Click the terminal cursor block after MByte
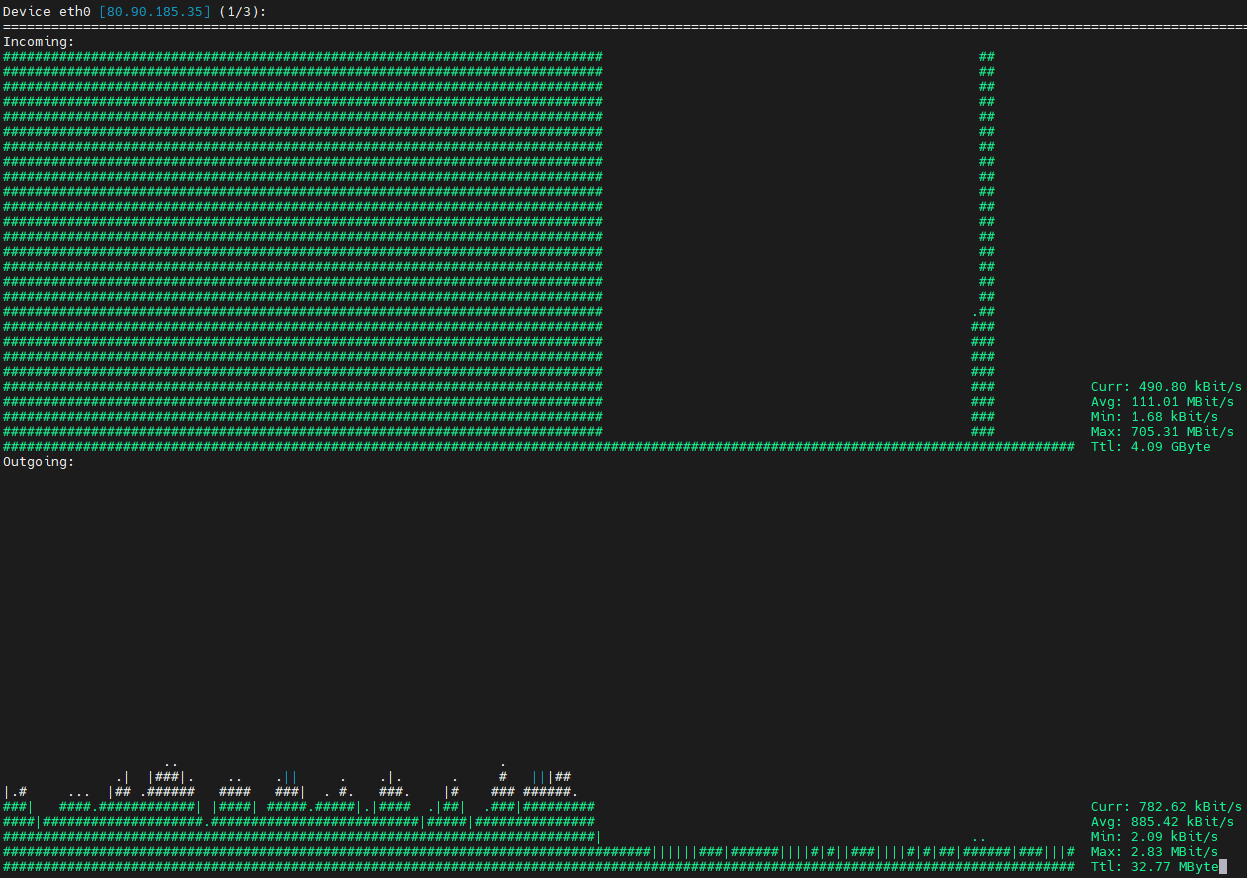 1223,867
